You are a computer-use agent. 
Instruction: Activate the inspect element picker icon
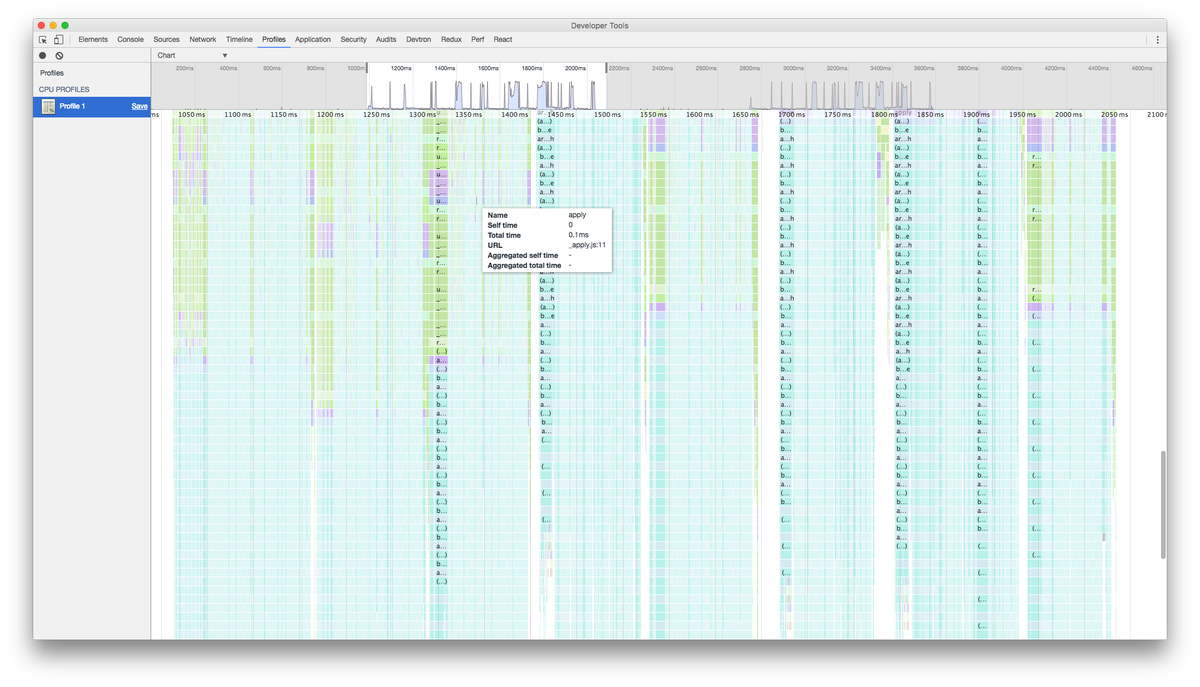point(43,39)
